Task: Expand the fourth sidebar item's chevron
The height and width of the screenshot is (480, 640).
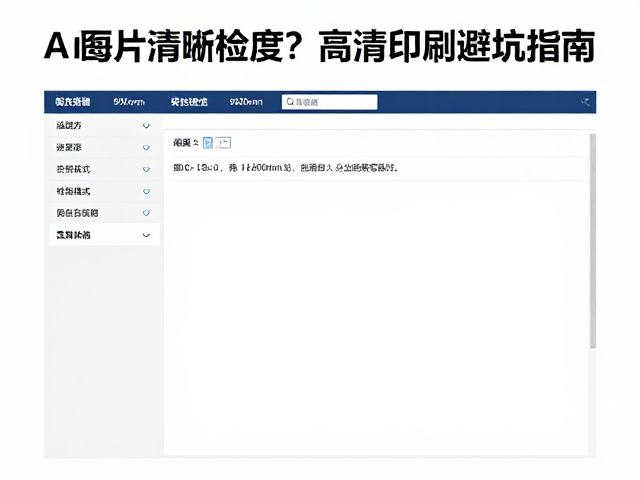Action: [146, 191]
